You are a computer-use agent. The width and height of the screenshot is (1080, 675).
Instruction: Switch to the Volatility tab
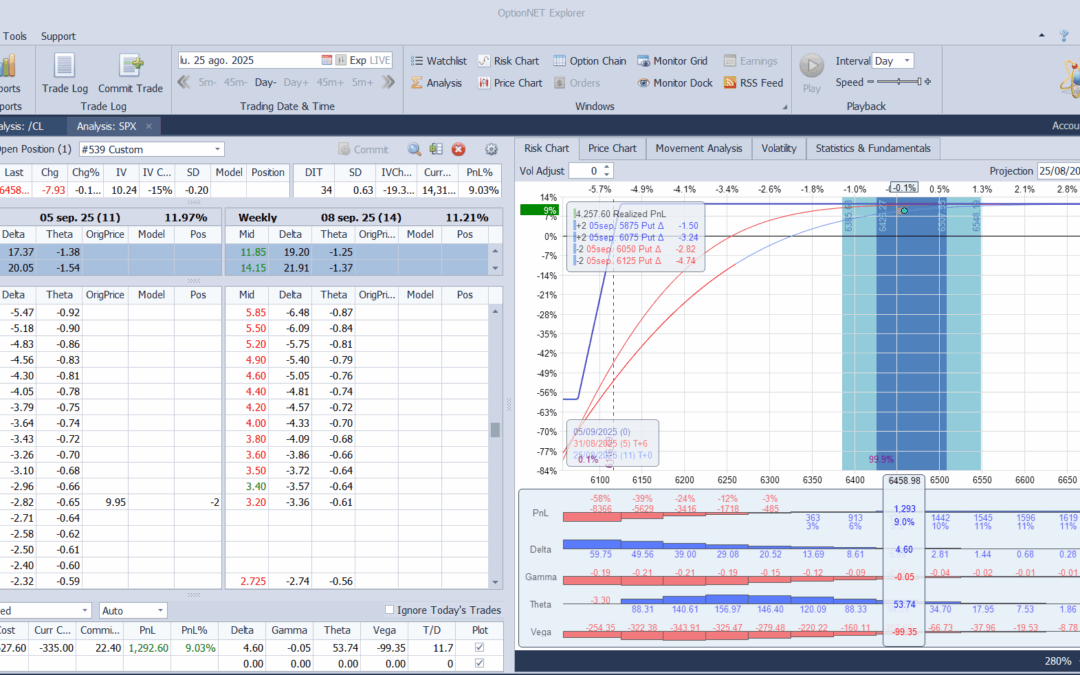coord(779,148)
